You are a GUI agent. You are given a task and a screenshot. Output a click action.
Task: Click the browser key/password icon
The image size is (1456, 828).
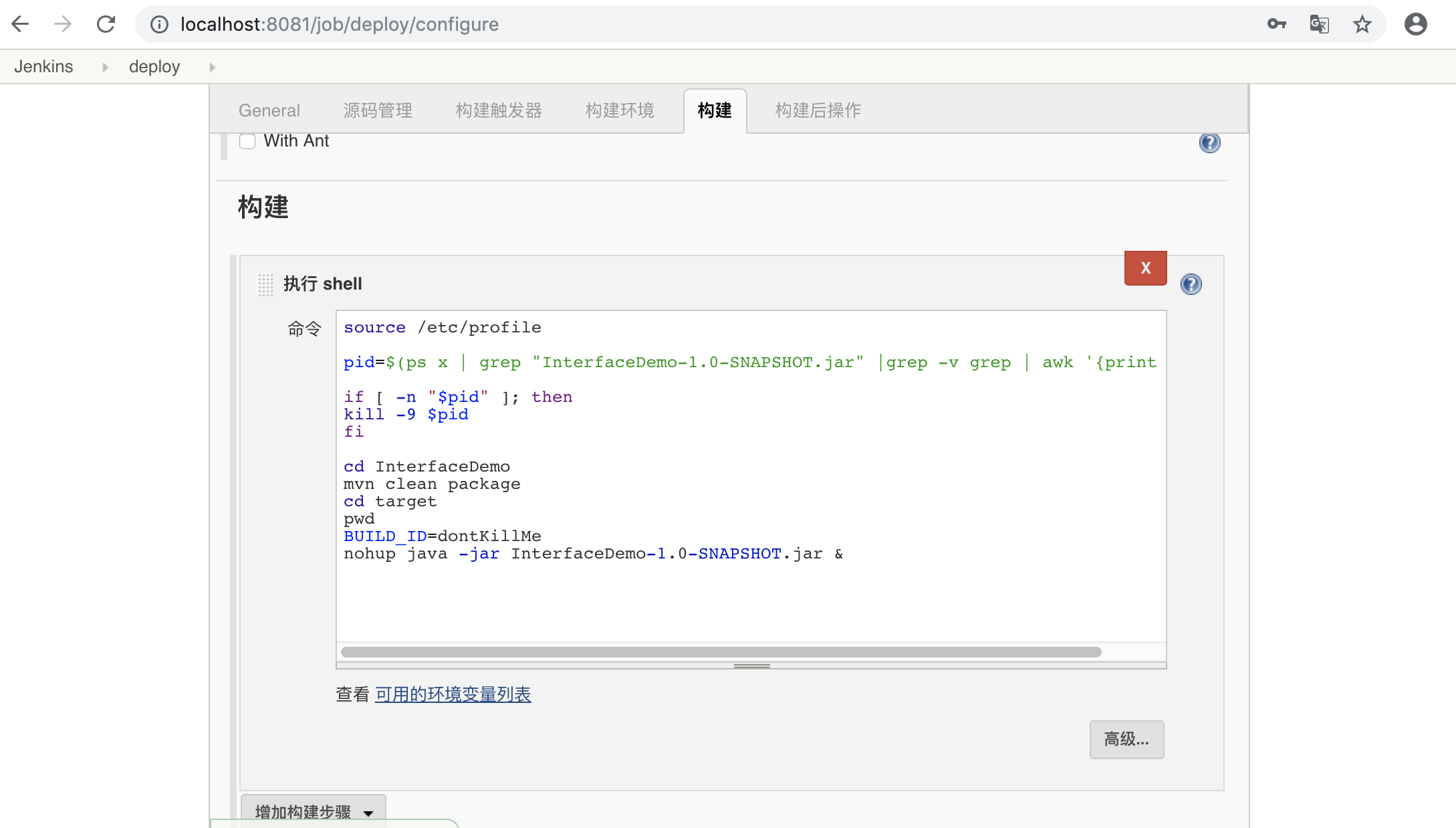point(1278,24)
